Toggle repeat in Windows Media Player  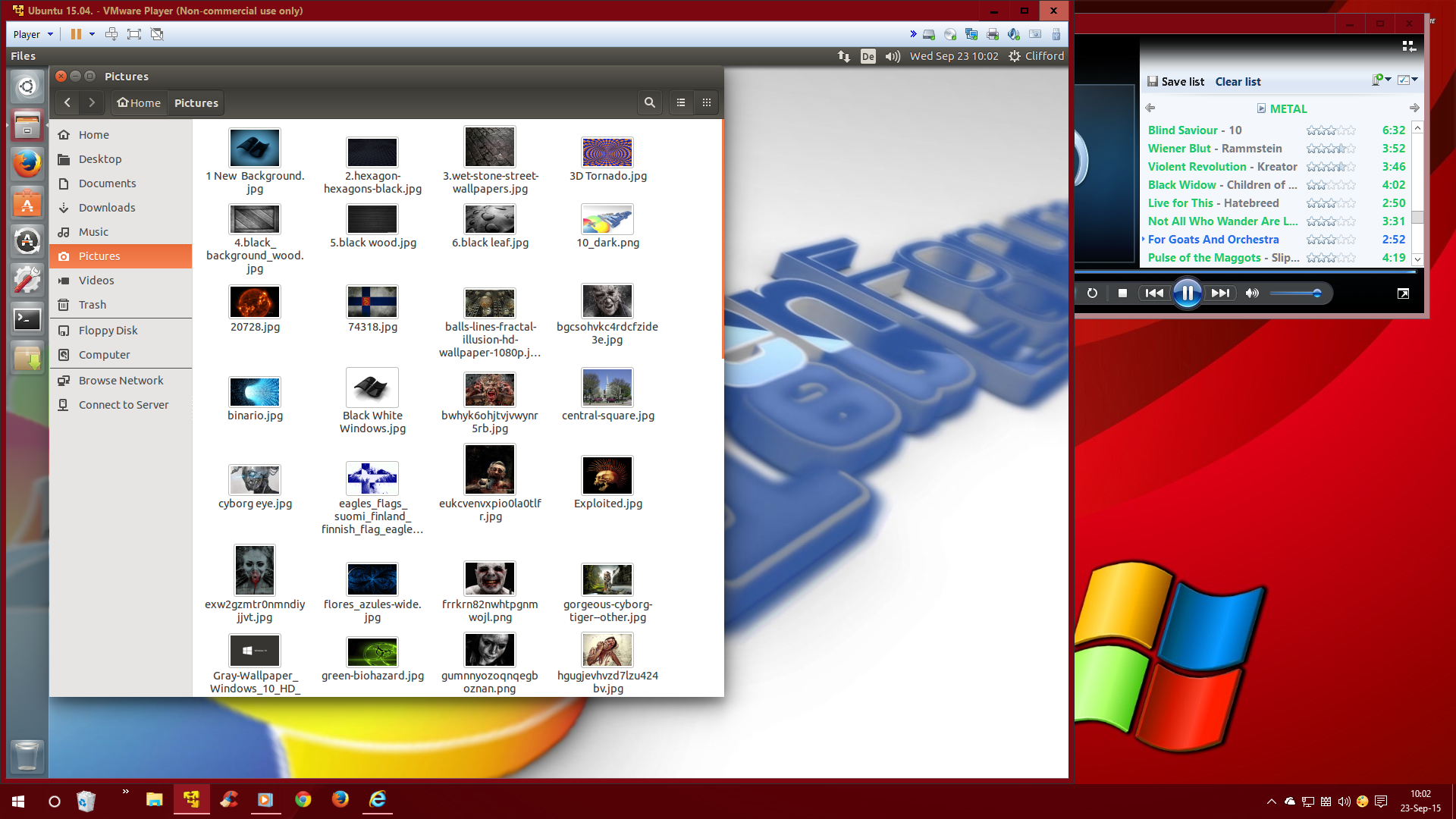(x=1092, y=293)
